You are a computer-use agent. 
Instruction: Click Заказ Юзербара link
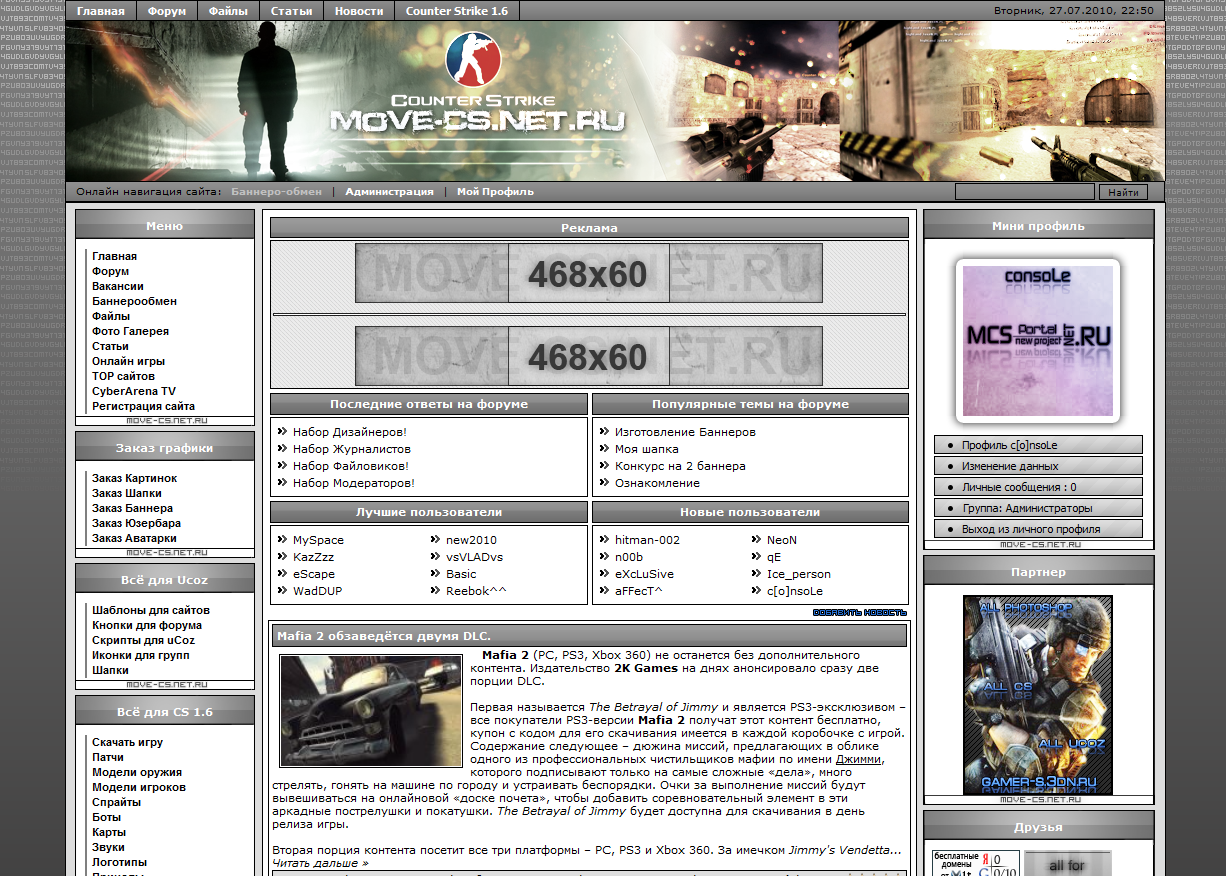(x=136, y=523)
